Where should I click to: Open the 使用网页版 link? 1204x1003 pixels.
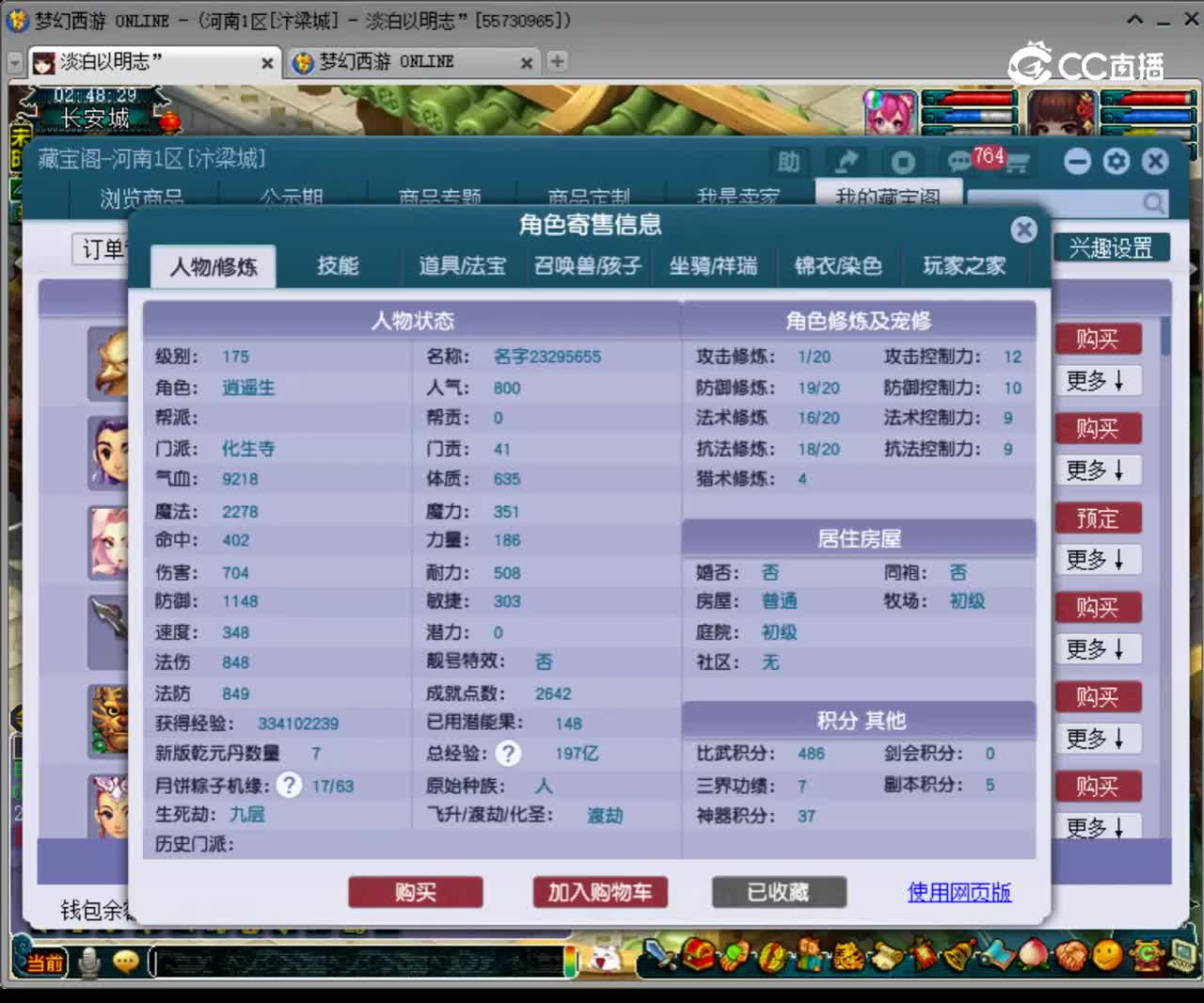959,892
